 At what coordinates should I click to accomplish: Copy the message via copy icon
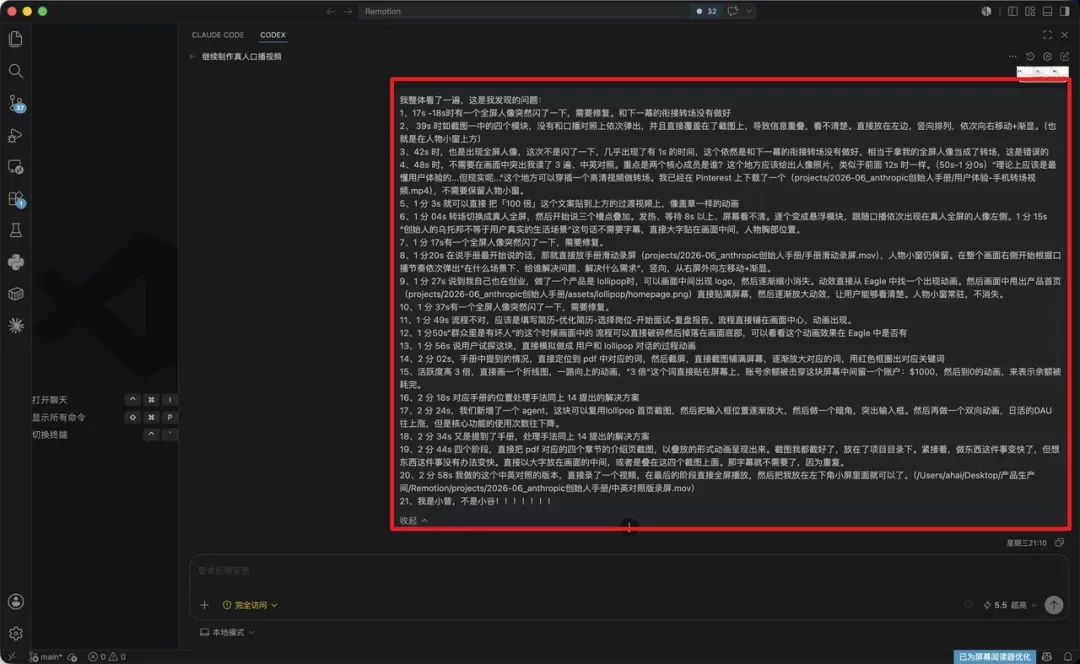coord(1059,543)
